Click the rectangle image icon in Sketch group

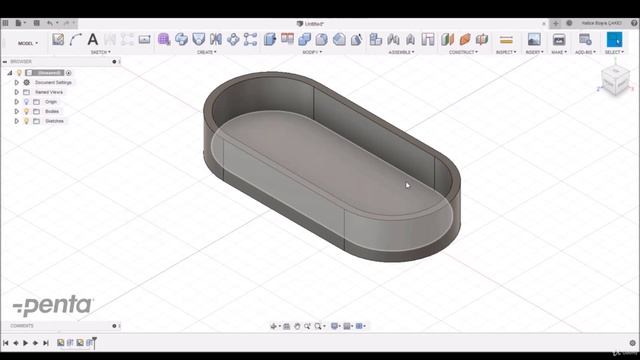pyautogui.click(x=144, y=40)
